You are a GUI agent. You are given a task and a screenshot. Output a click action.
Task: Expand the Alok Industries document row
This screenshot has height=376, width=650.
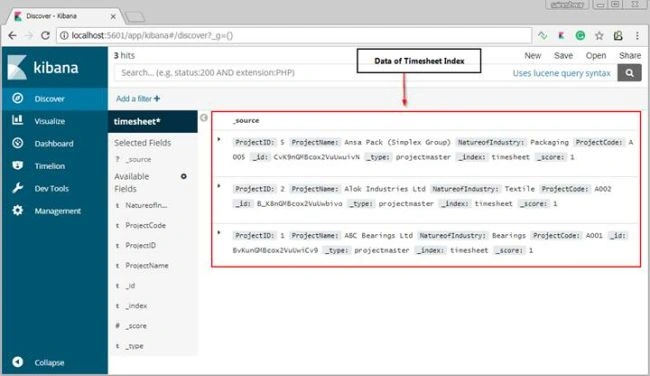pos(219,186)
